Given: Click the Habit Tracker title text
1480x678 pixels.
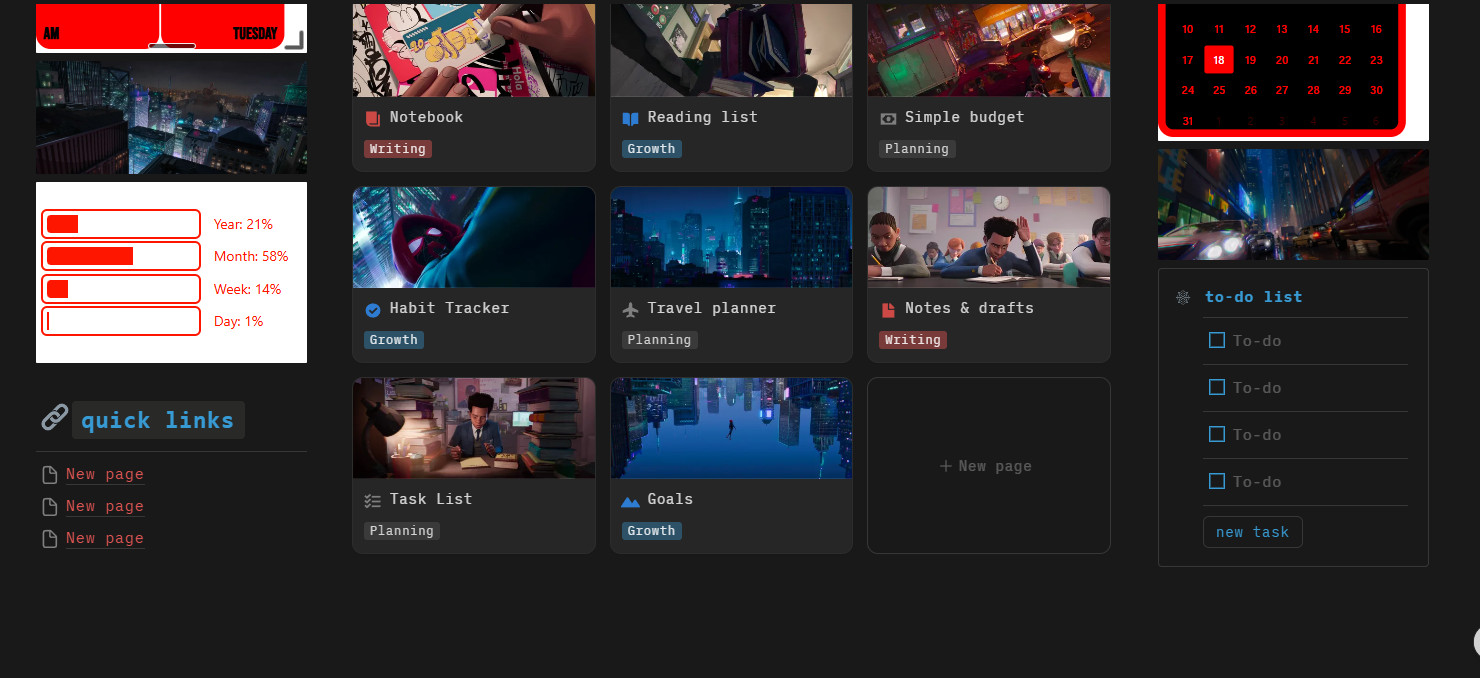Looking at the screenshot, I should coord(449,308).
